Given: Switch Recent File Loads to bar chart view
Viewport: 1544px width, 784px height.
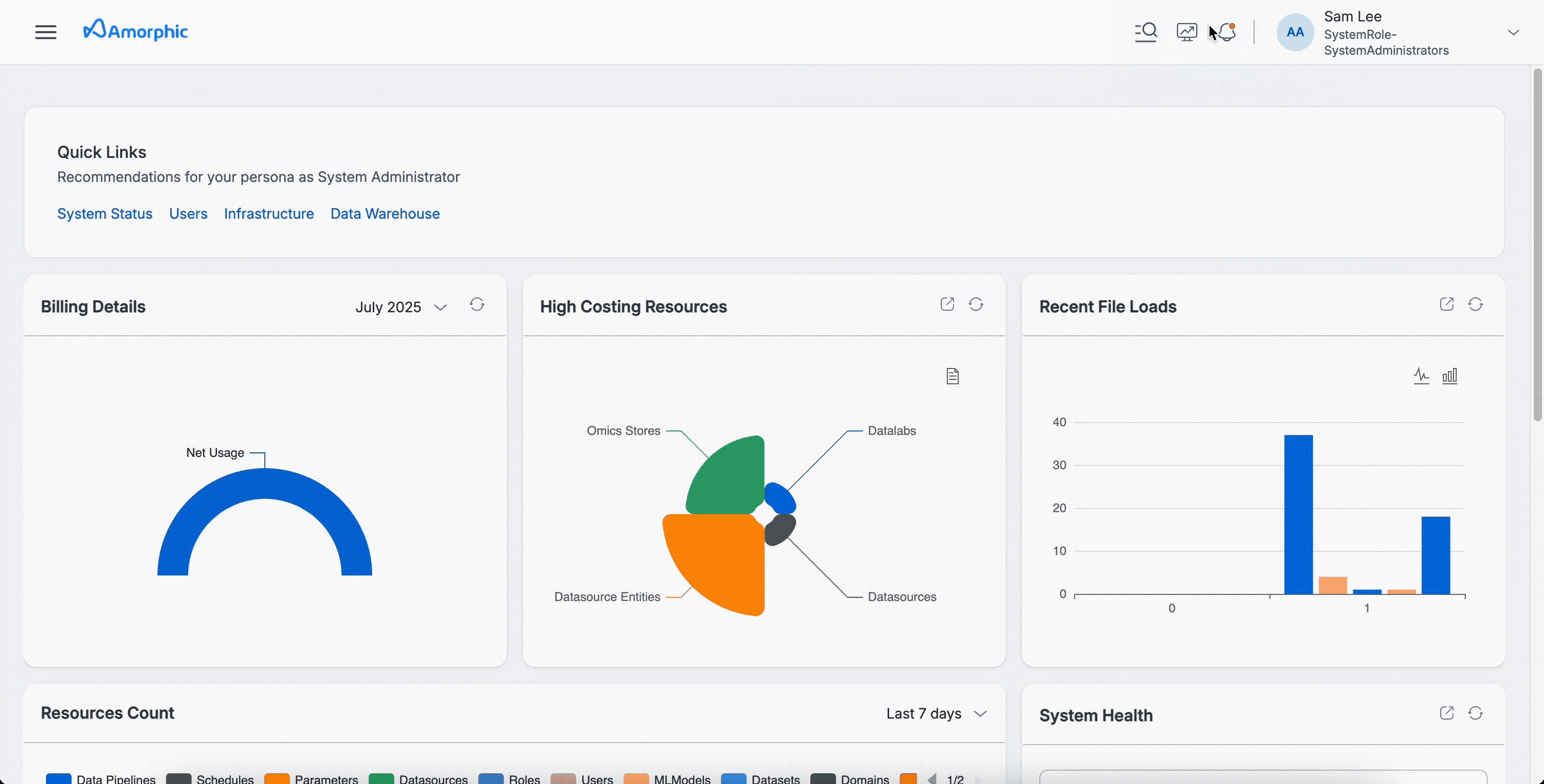Looking at the screenshot, I should (1450, 376).
